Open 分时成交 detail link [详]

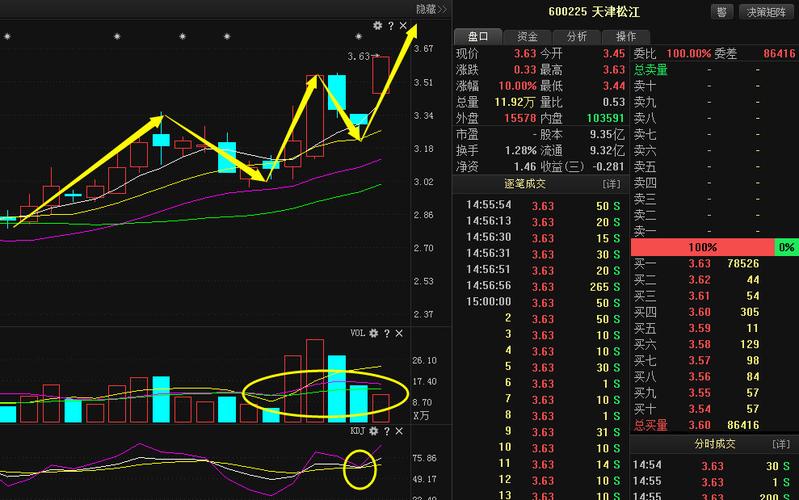tap(781, 444)
